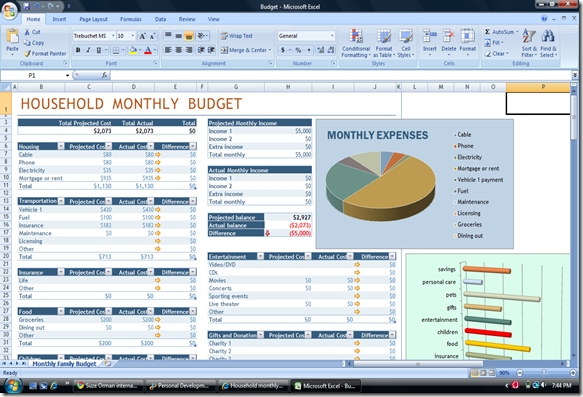Open the Fill dropdown in Editing

click(494, 43)
